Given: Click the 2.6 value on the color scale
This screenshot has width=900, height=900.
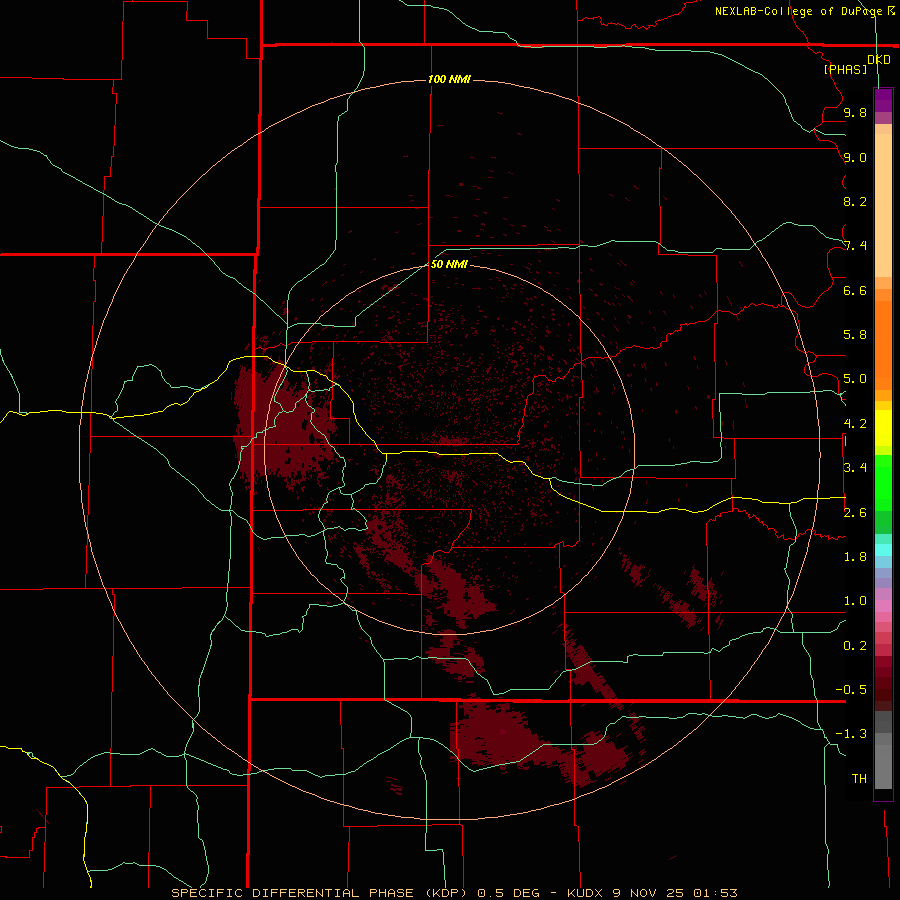Looking at the screenshot, I should point(855,513).
